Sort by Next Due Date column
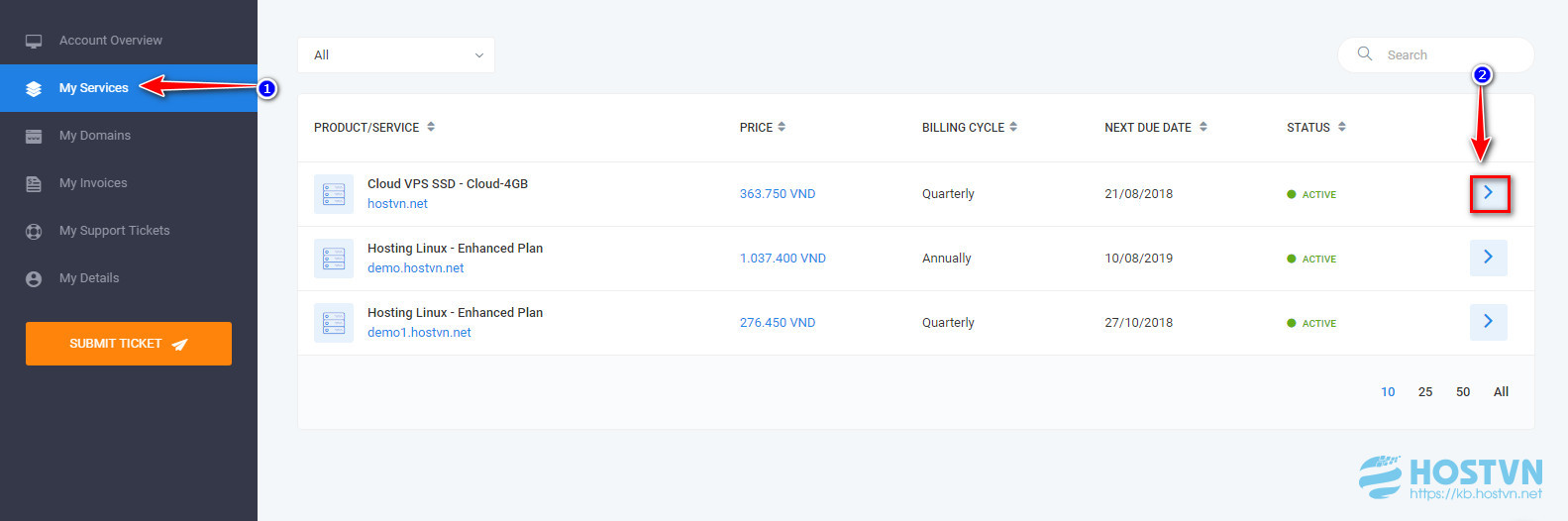 (1155, 128)
